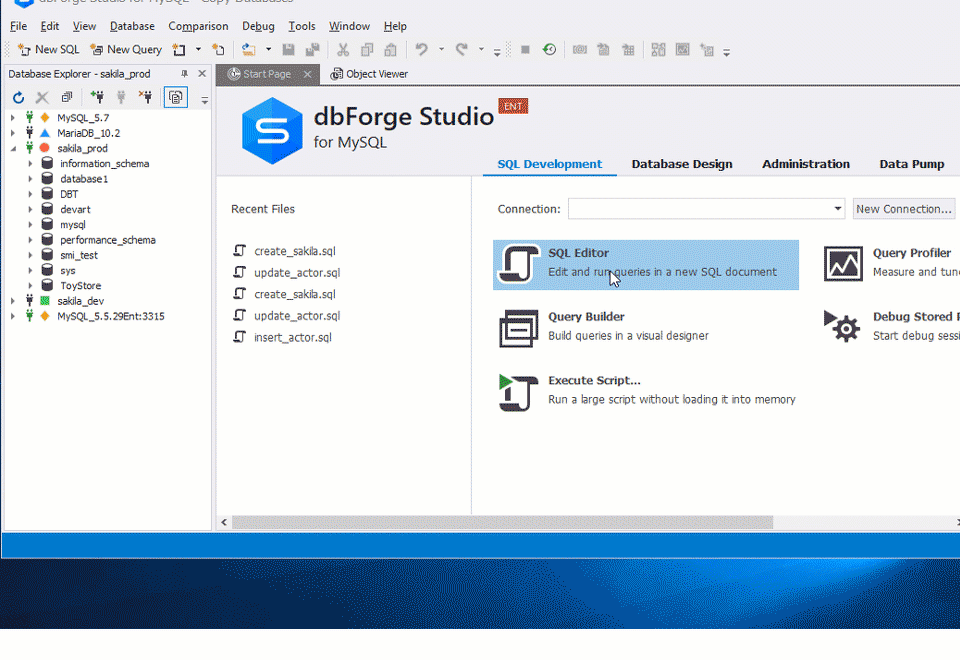This screenshot has width=960, height=660.
Task: Click the Execute Script... title link
Action: 594,380
